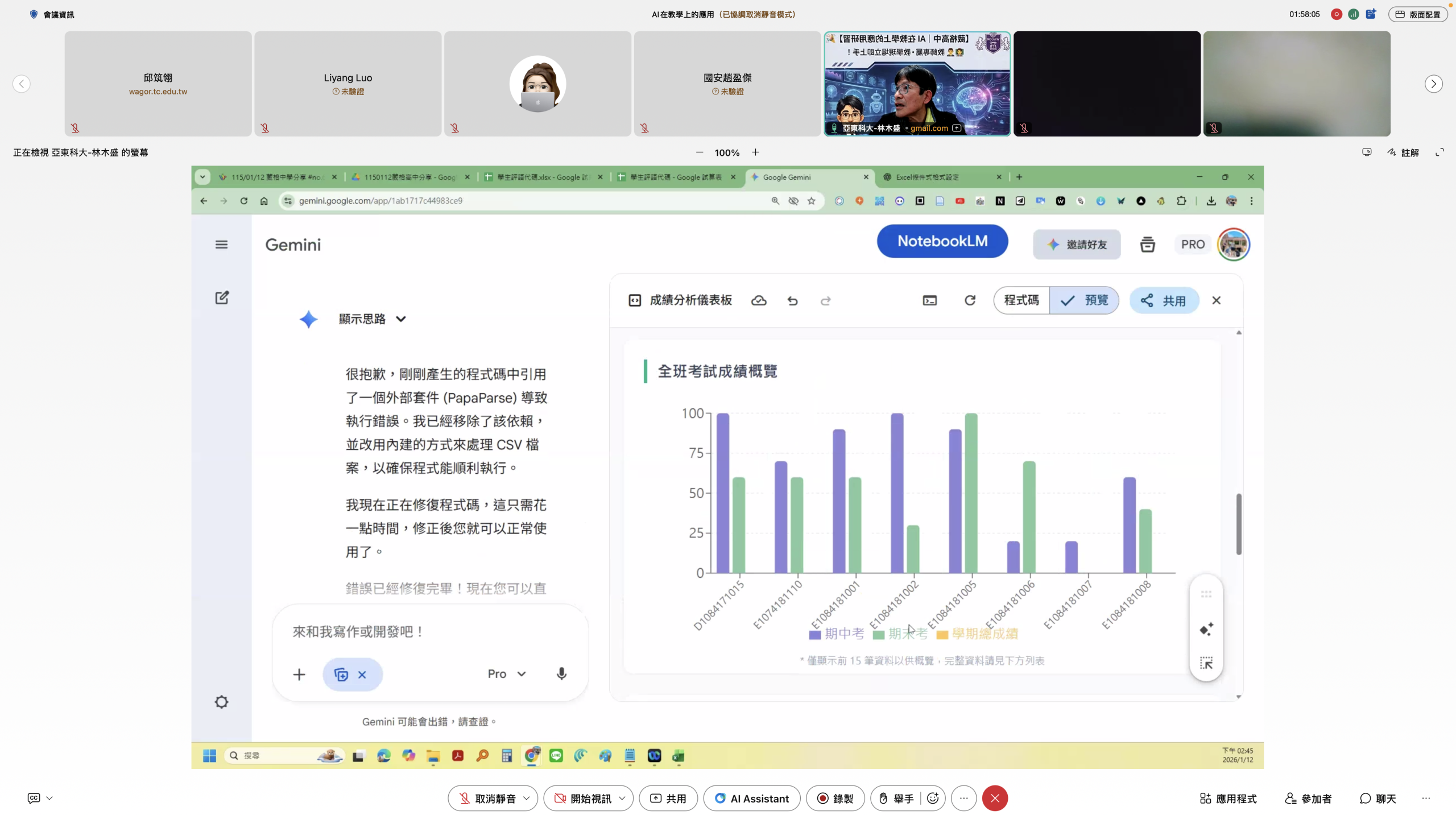This screenshot has width=1456, height=819.
Task: Click the red leave meeting icon
Action: coord(995,799)
